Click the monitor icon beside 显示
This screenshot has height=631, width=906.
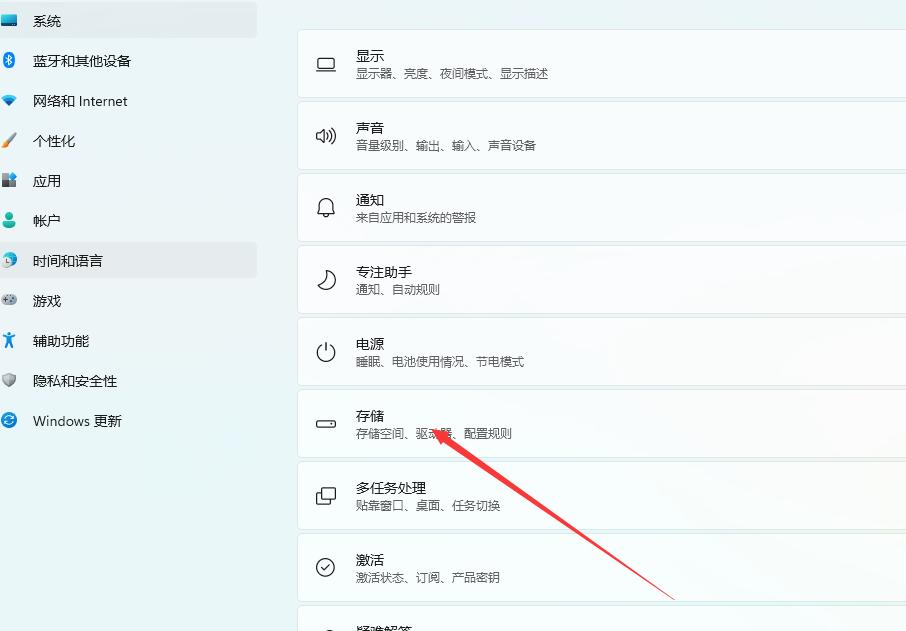pyautogui.click(x=325, y=63)
